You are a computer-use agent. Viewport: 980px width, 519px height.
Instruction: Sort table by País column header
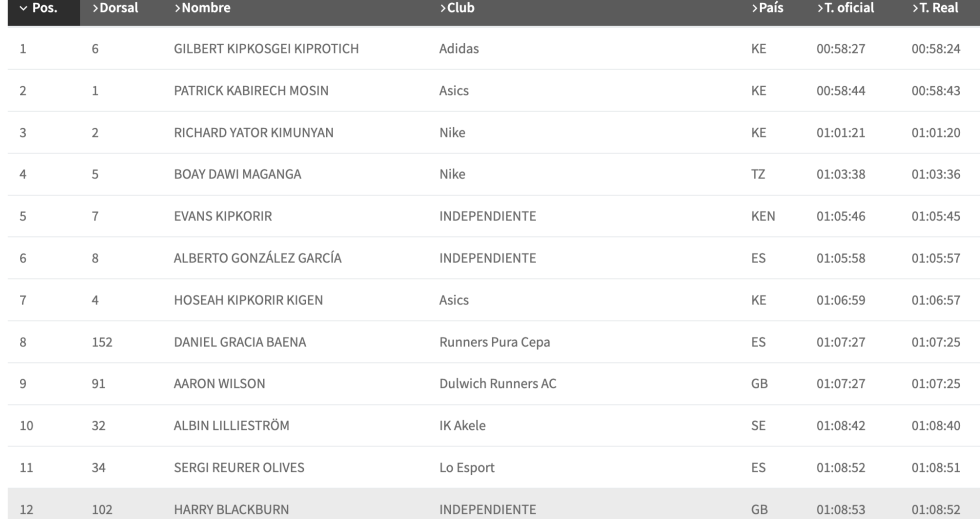(x=767, y=9)
